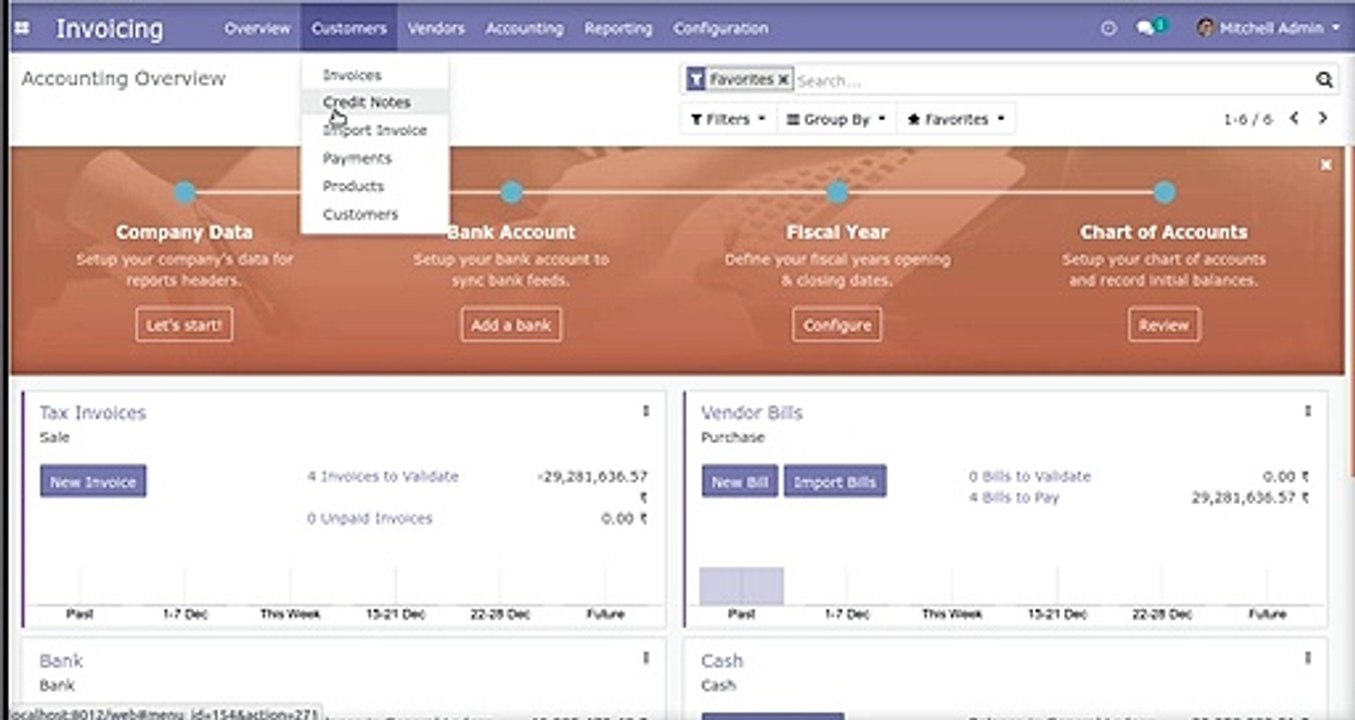Click the Fiscal Year step dot
This screenshot has height=720, width=1355.
coord(838,192)
